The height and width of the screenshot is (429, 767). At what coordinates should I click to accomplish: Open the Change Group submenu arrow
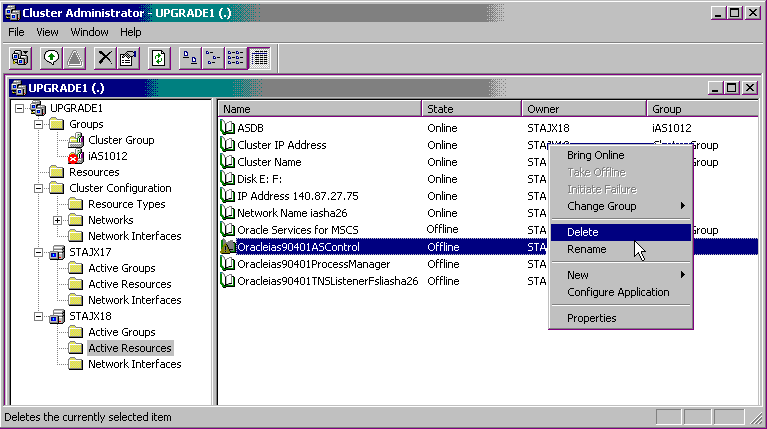pos(682,206)
